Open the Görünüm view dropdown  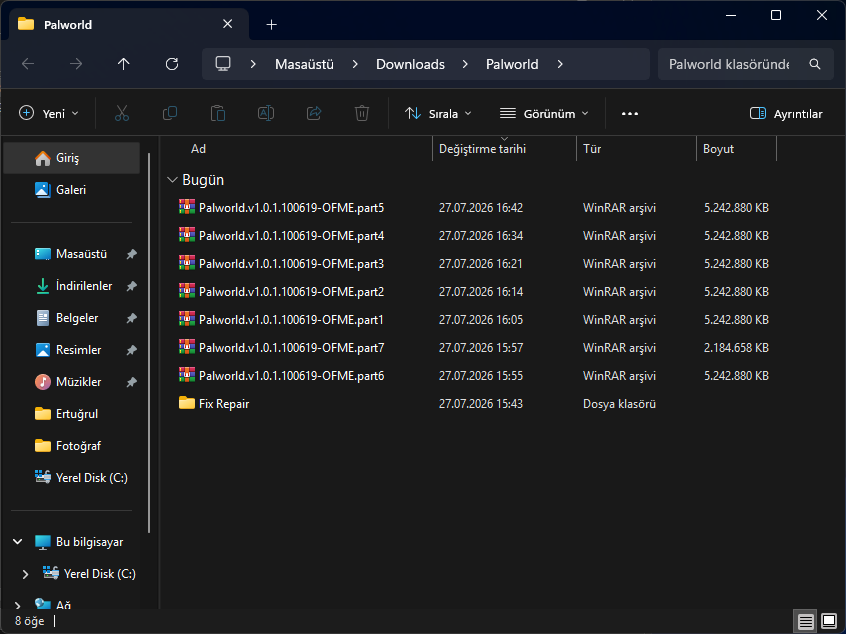click(x=544, y=113)
